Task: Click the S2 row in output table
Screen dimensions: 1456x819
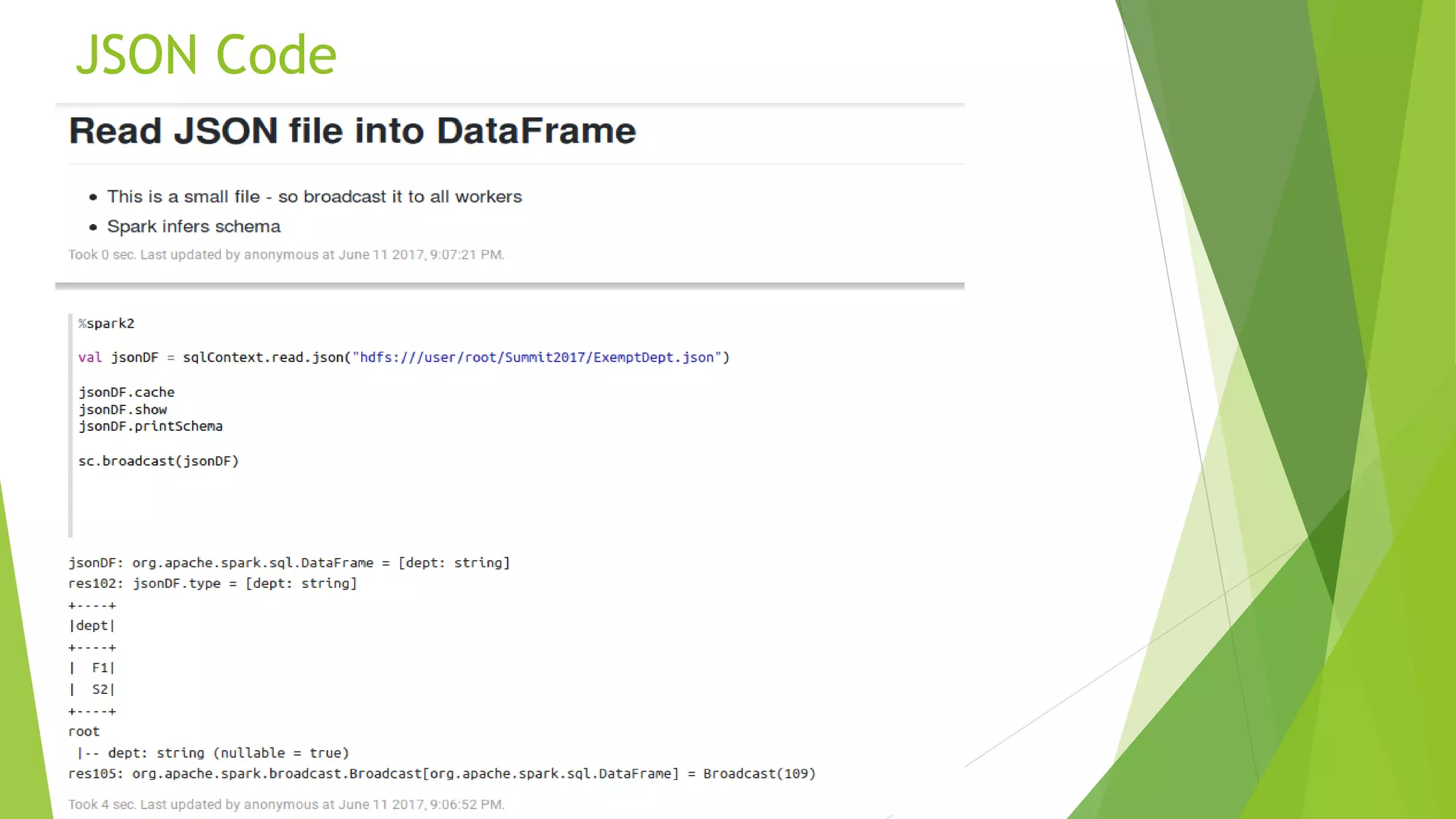Action: tap(99, 690)
